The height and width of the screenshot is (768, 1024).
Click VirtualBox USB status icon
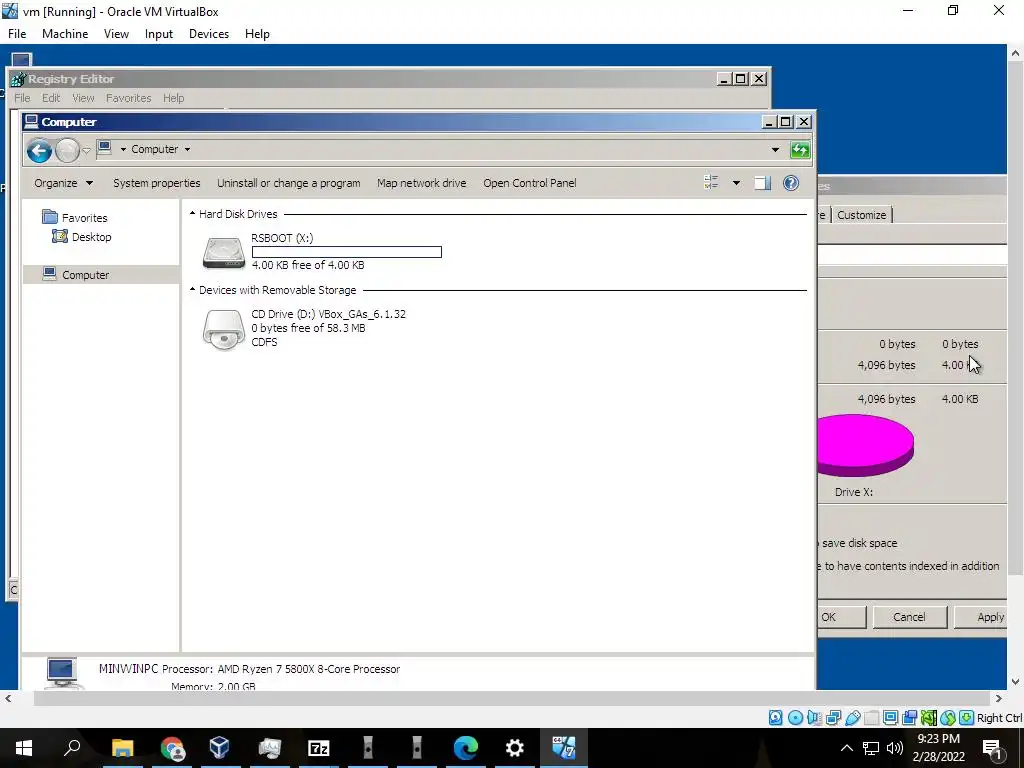point(852,718)
